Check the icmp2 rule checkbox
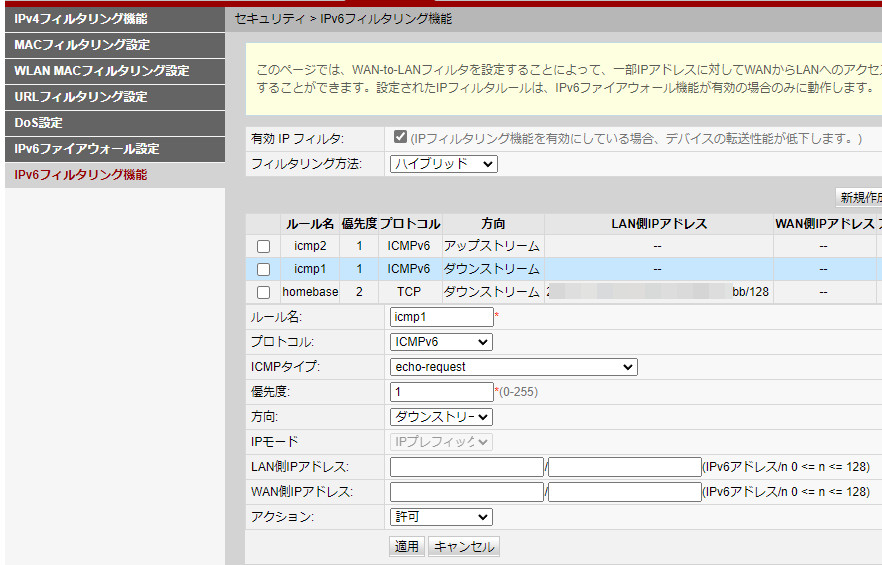882x565 pixels. 263,246
